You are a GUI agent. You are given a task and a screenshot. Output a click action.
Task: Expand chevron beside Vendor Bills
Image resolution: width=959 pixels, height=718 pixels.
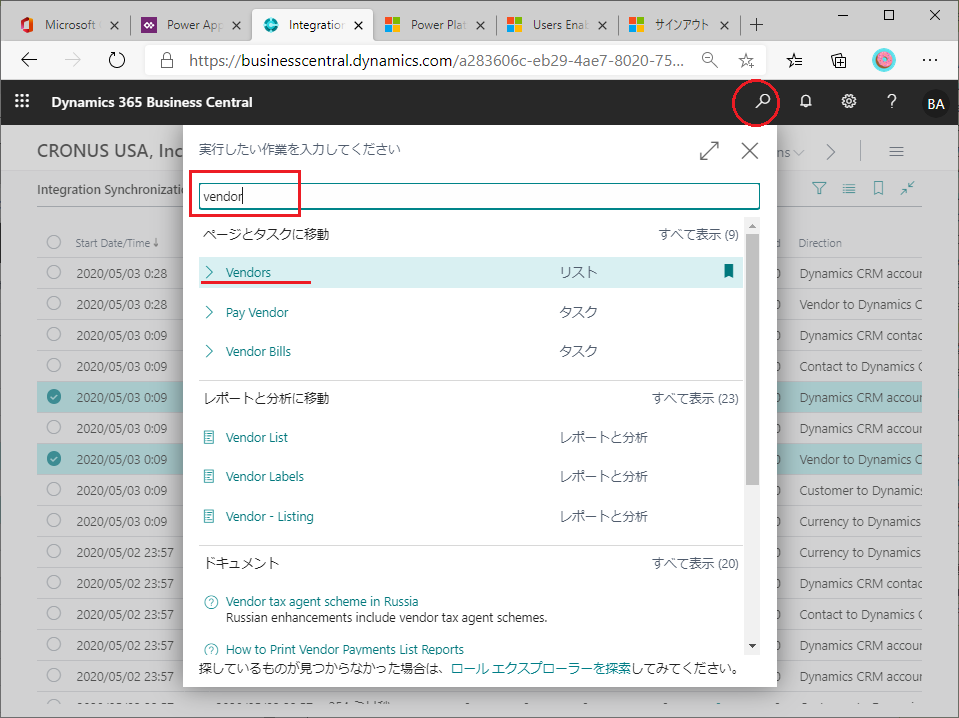coord(209,352)
